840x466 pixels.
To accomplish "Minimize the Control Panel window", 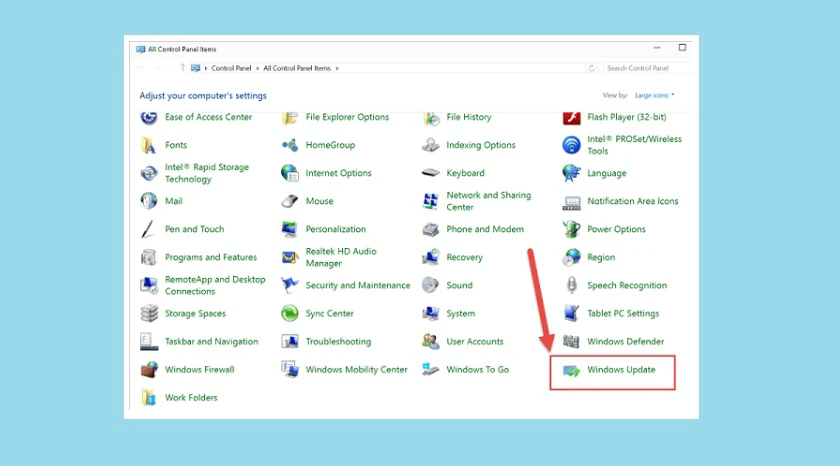I will tap(657, 48).
